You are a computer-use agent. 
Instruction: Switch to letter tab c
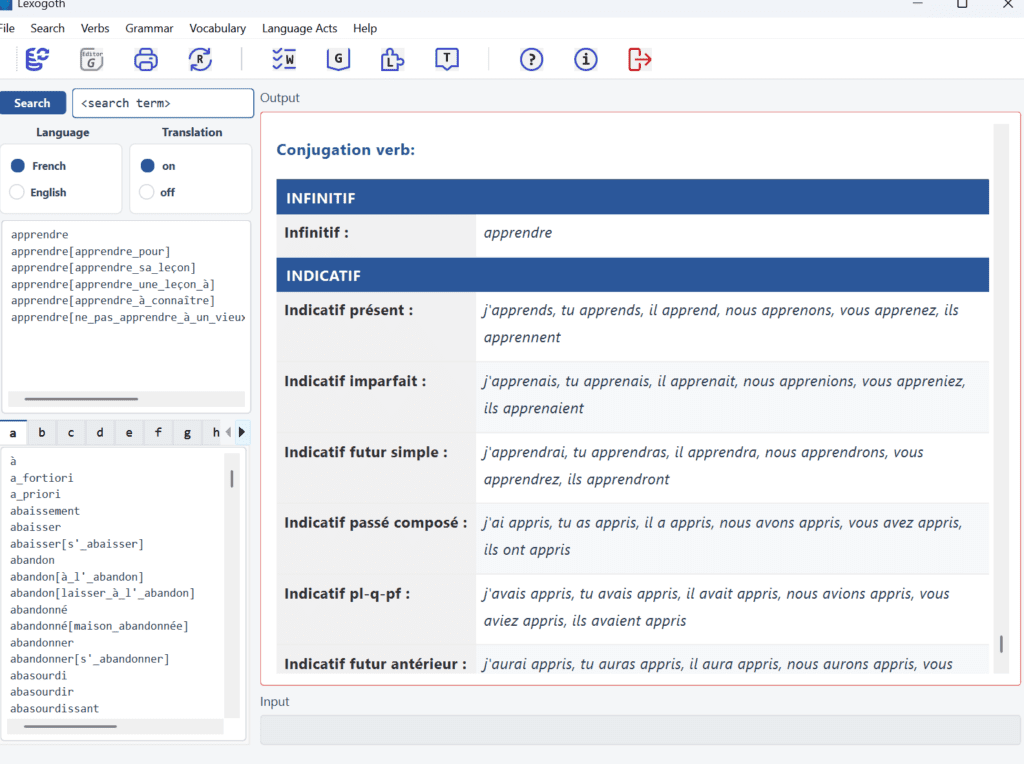tap(71, 432)
